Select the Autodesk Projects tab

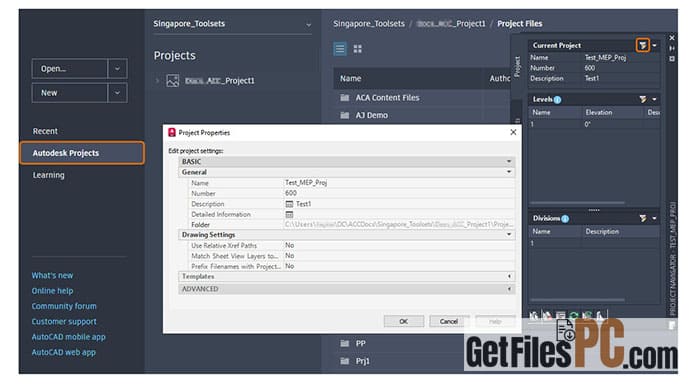(82, 153)
